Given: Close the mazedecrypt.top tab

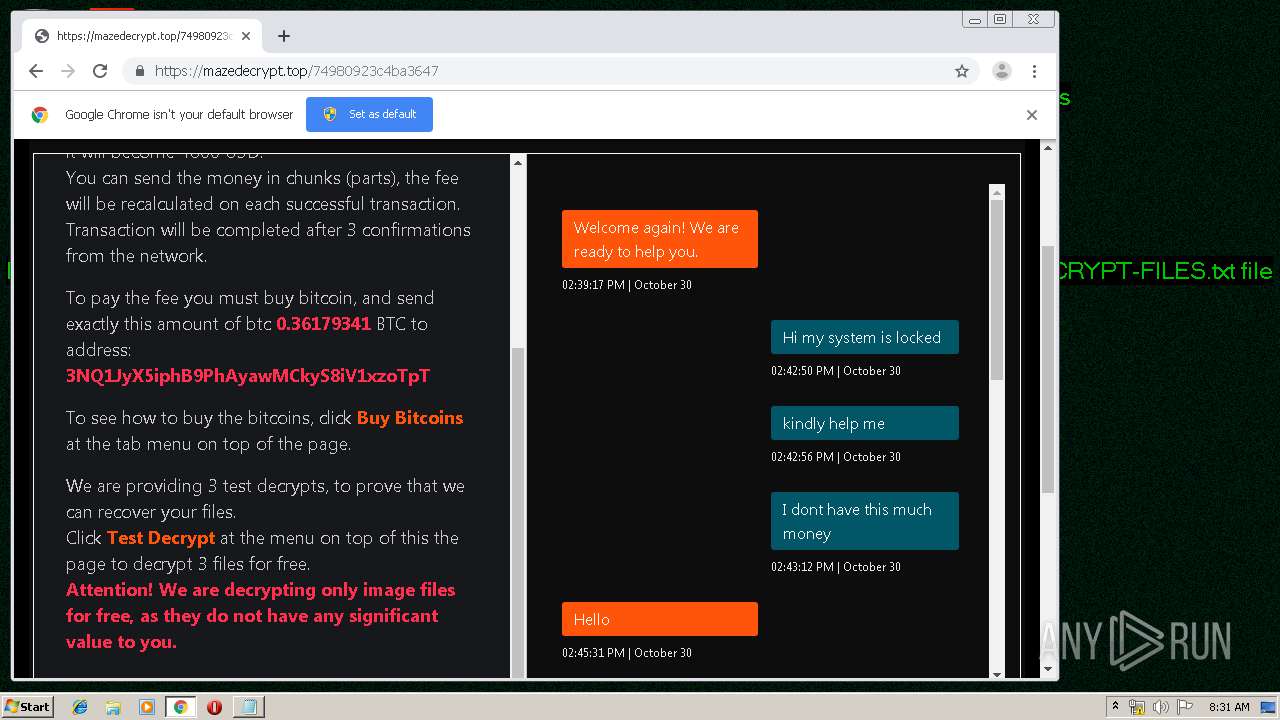Looking at the screenshot, I should pos(246,36).
